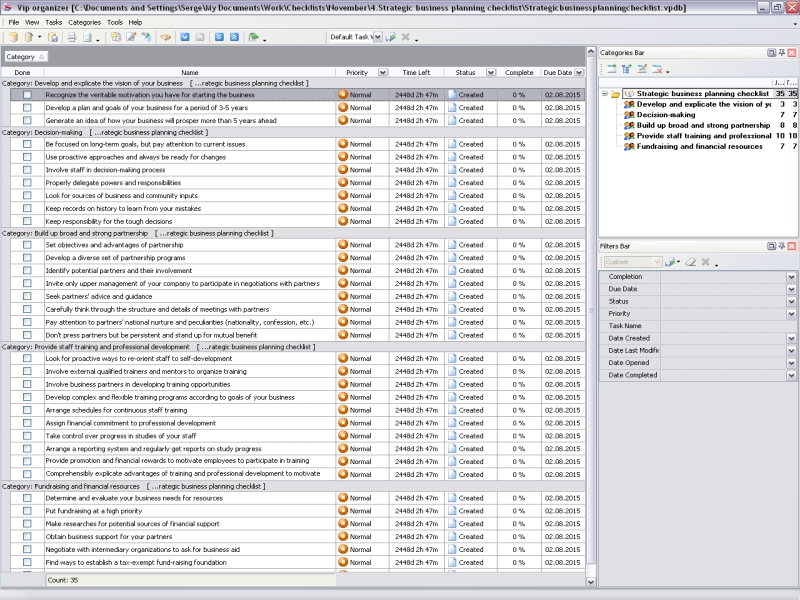Check Done box for 'Involve staff in decision-making planning'
This screenshot has width=800, height=600.
[27, 170]
